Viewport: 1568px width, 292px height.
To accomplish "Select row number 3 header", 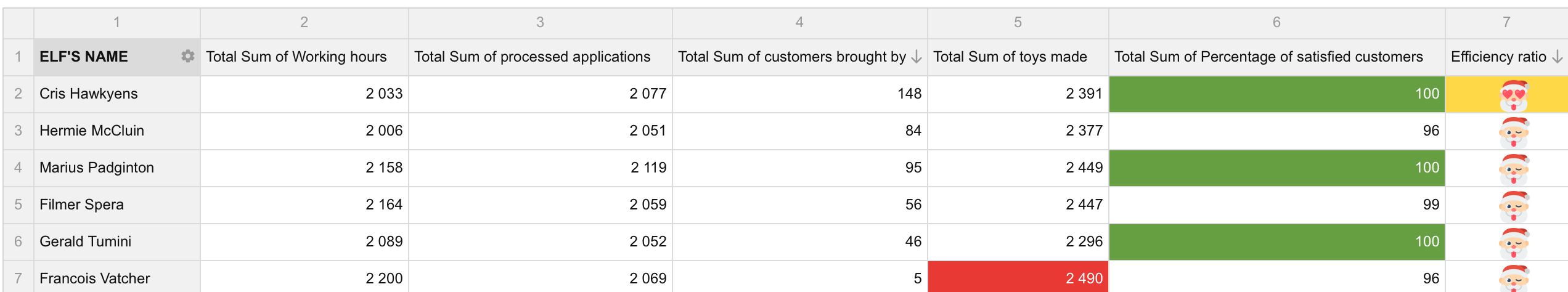I will tap(18, 131).
